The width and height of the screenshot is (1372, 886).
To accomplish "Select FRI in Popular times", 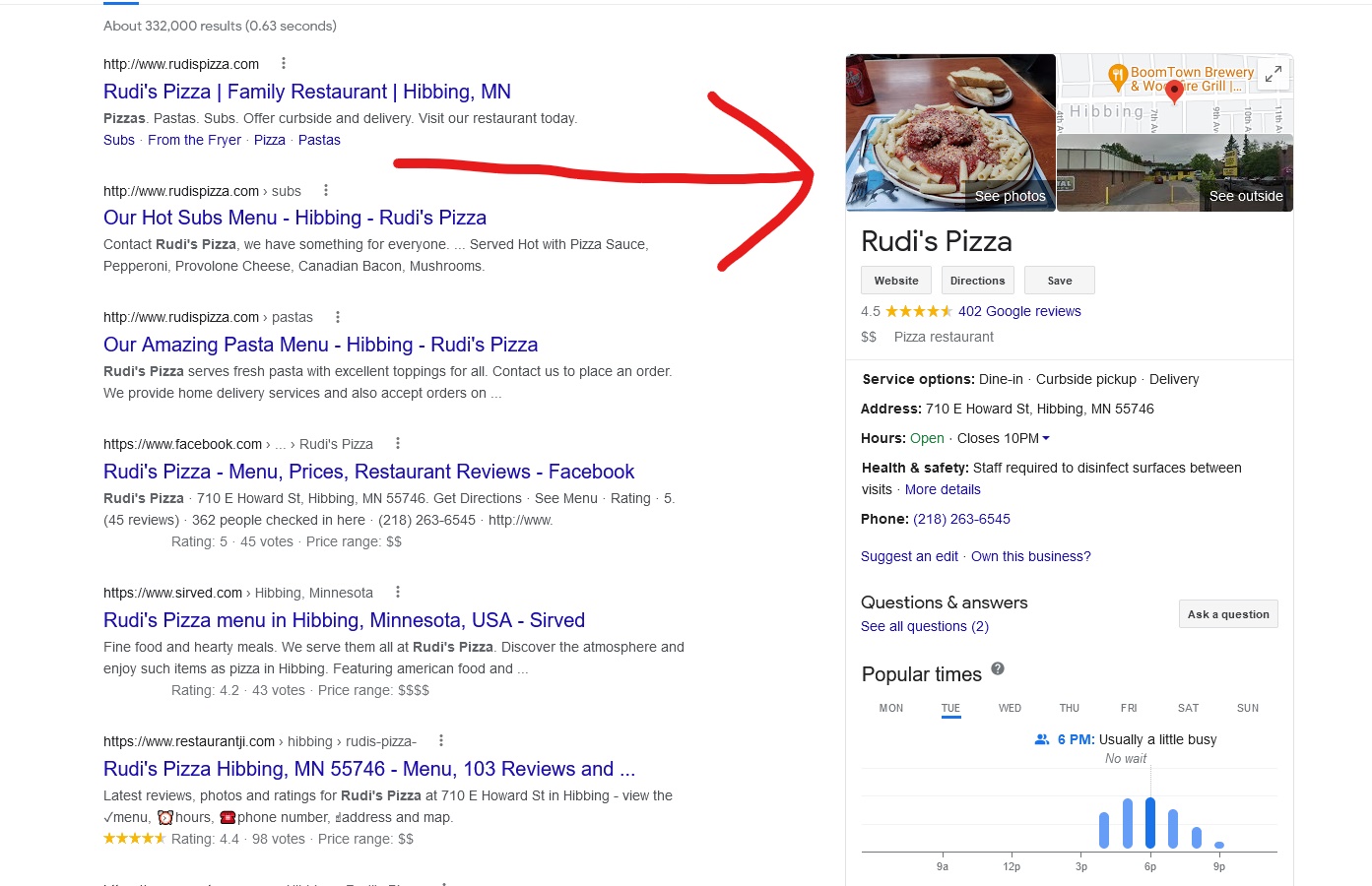I will click(x=1129, y=708).
